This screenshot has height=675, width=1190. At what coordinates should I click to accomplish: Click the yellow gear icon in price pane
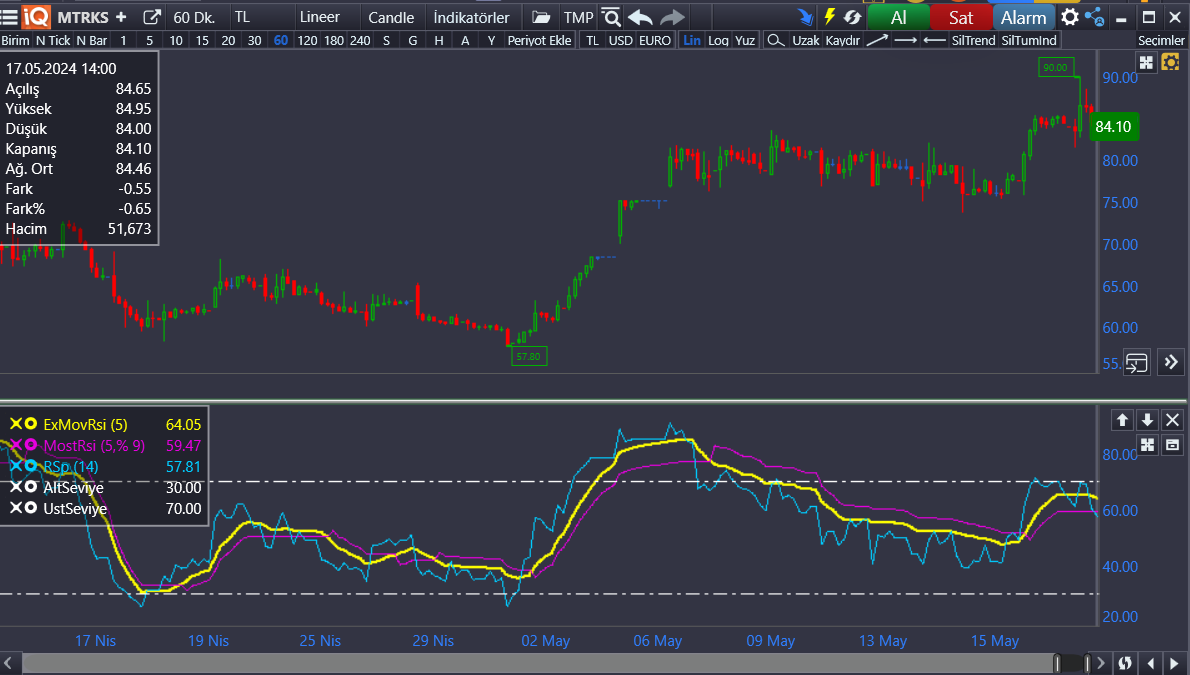point(1170,63)
